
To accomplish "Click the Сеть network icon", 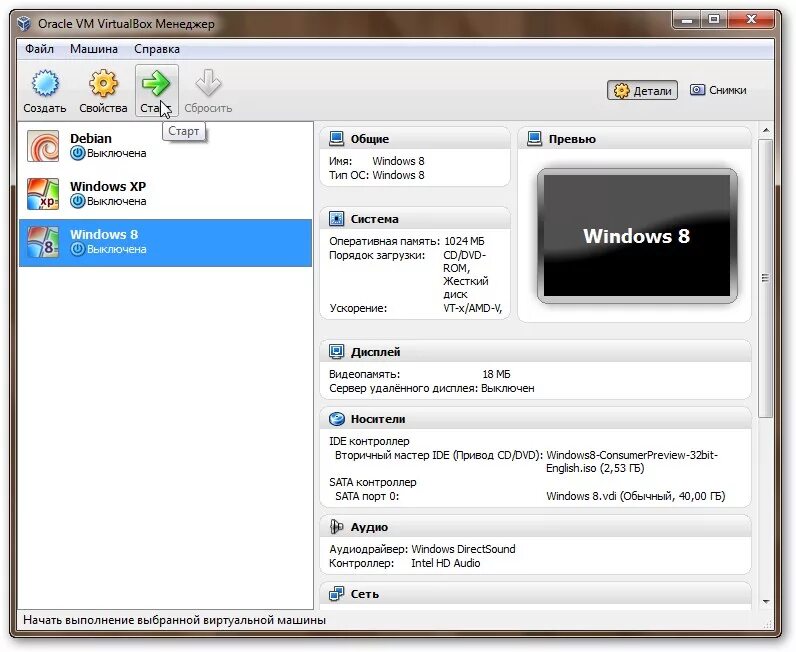I will pos(337,594).
